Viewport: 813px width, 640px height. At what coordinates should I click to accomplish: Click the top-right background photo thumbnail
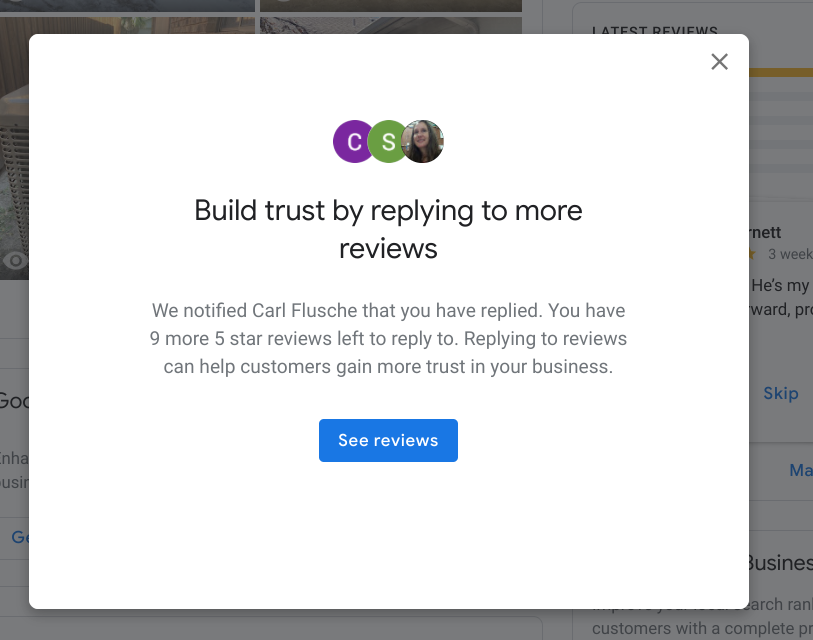tap(390, 6)
